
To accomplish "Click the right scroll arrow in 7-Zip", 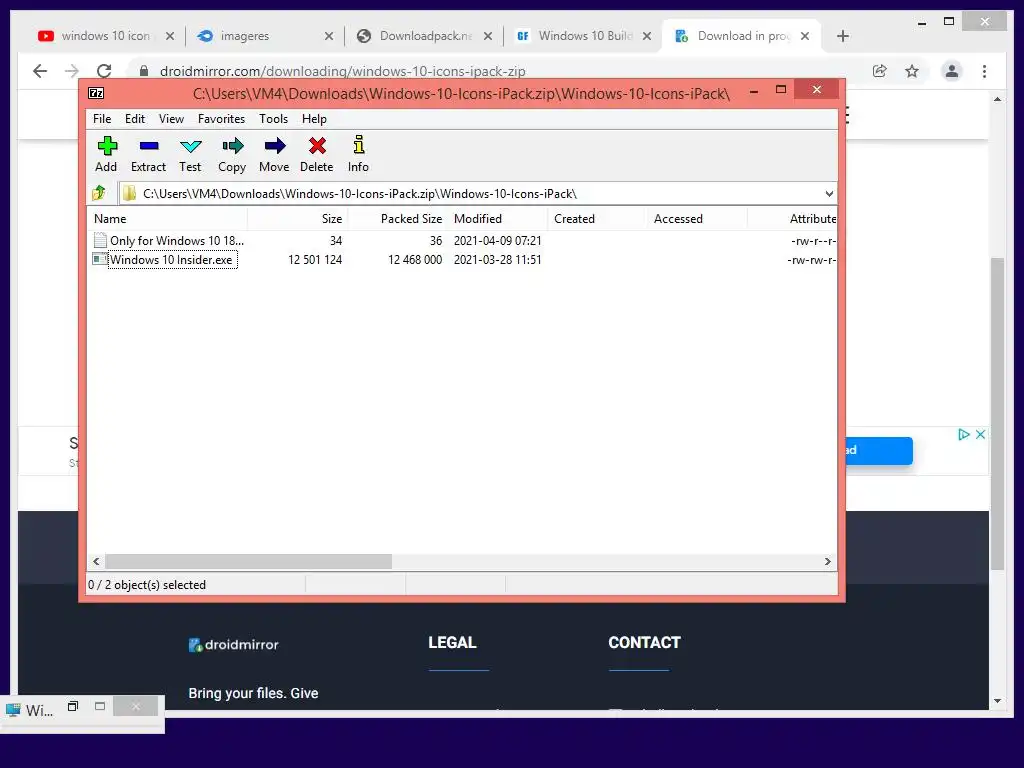I will point(827,562).
